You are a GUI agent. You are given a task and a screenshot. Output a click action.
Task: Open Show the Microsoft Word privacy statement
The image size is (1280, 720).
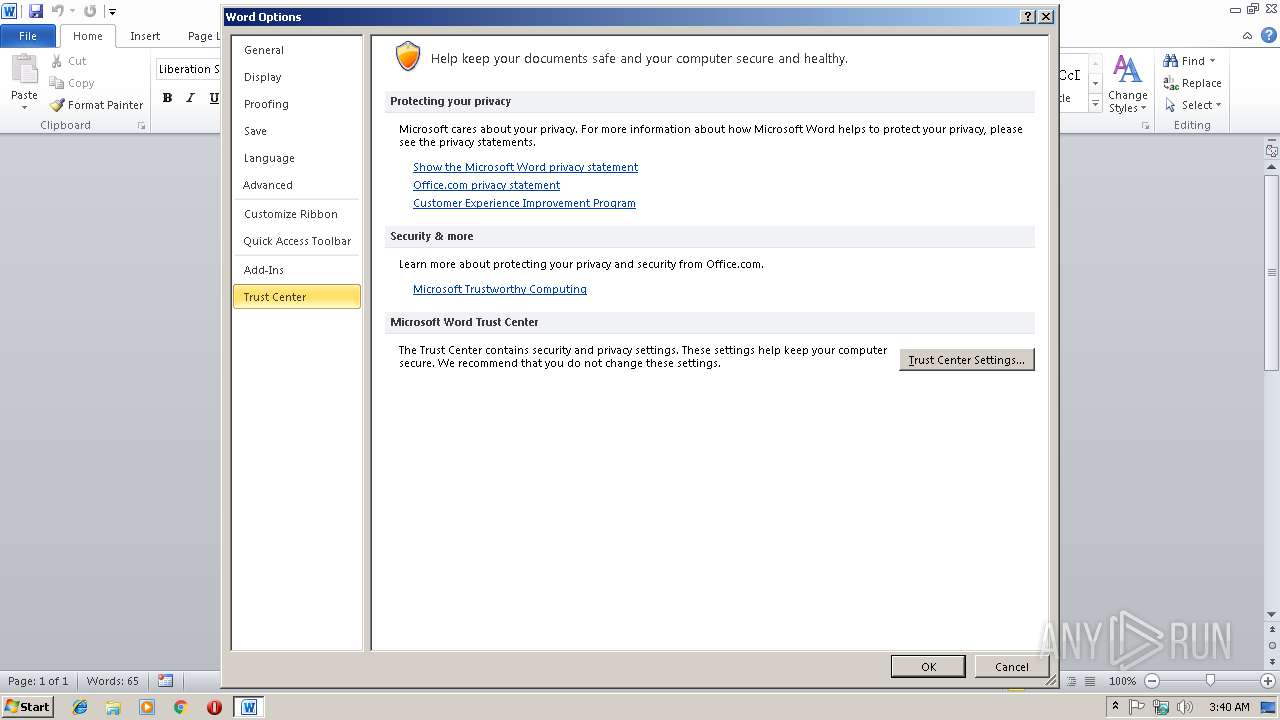[525, 167]
